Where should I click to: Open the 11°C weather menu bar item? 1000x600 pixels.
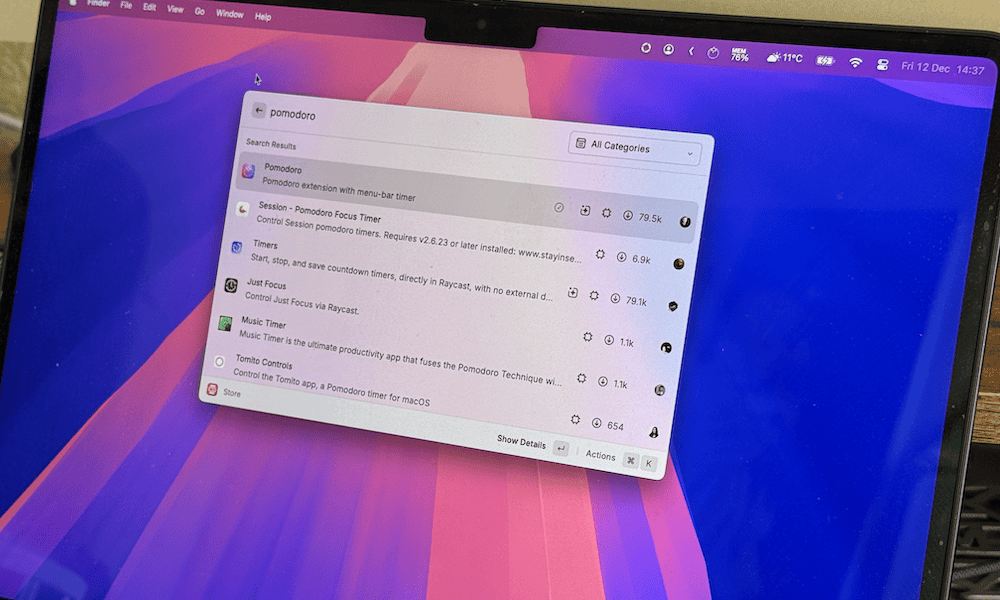click(x=784, y=58)
